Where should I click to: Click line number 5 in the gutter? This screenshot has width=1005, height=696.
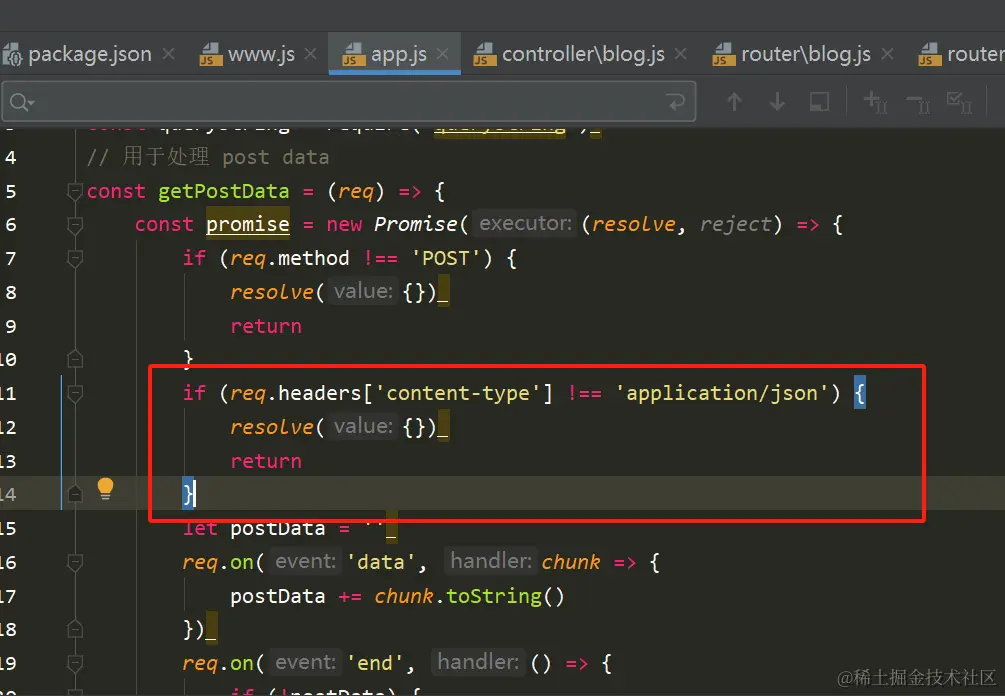tap(10, 191)
